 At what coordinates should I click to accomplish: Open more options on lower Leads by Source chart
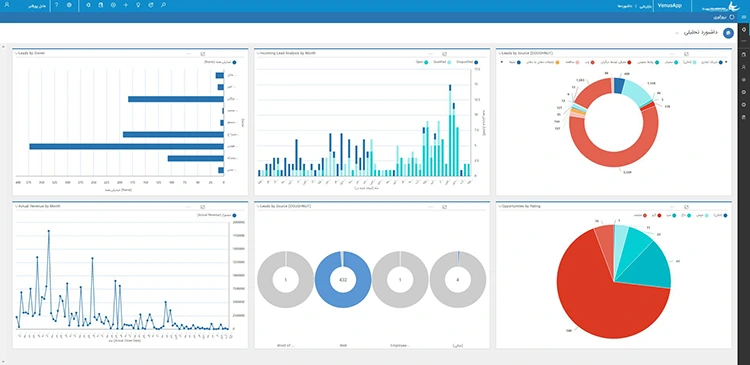click(430, 207)
